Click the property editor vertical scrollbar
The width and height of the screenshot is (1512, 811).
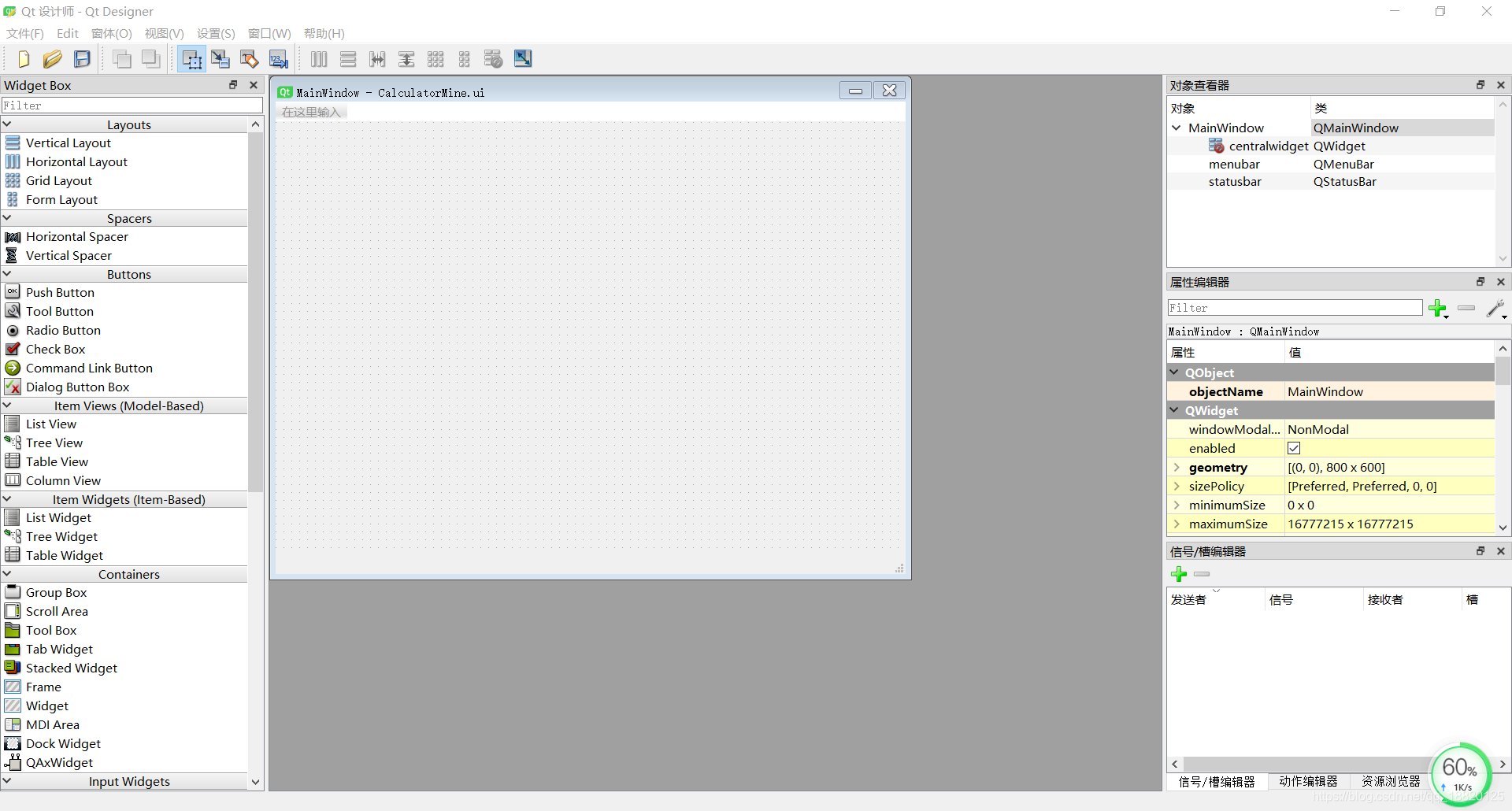point(1503,370)
